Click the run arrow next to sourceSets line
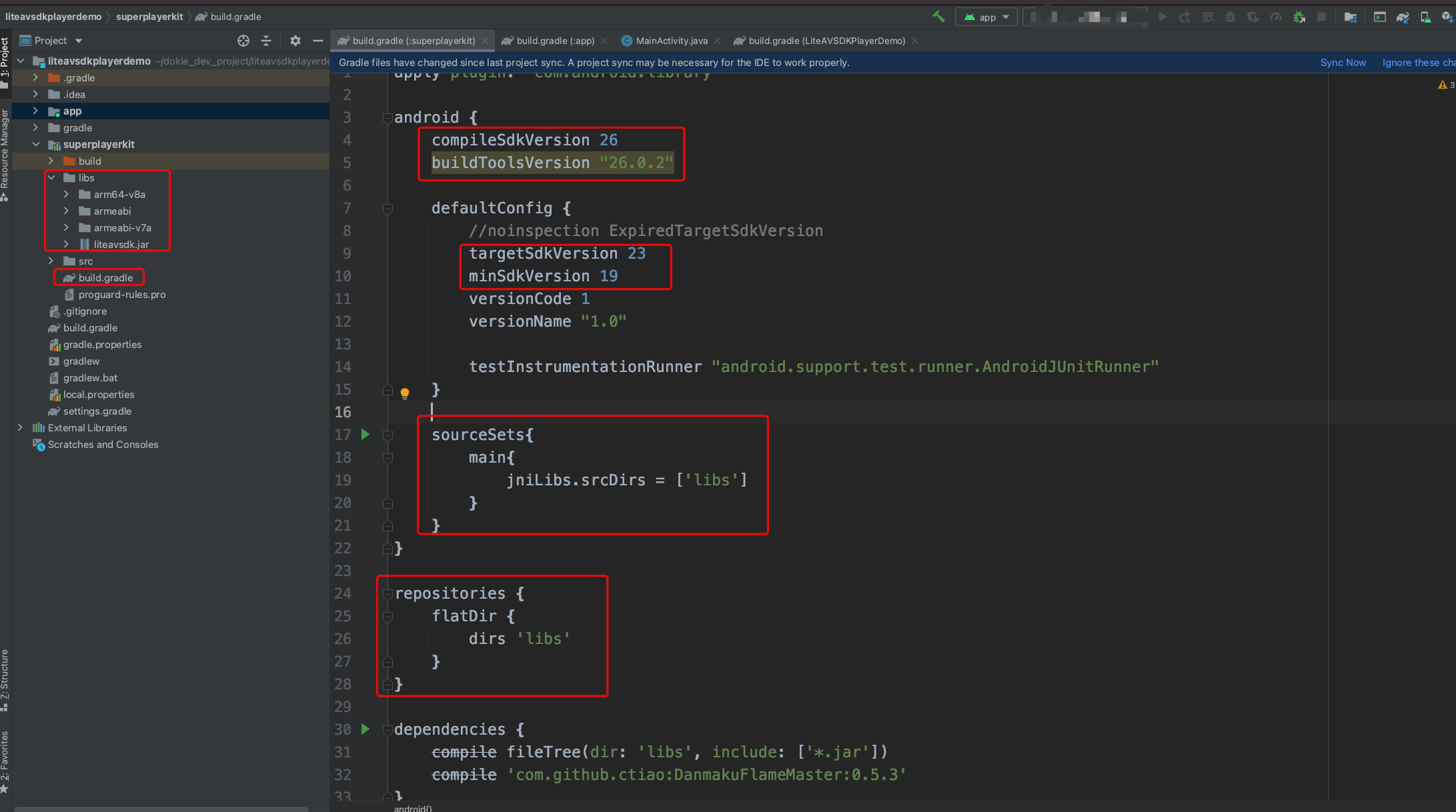 [366, 435]
